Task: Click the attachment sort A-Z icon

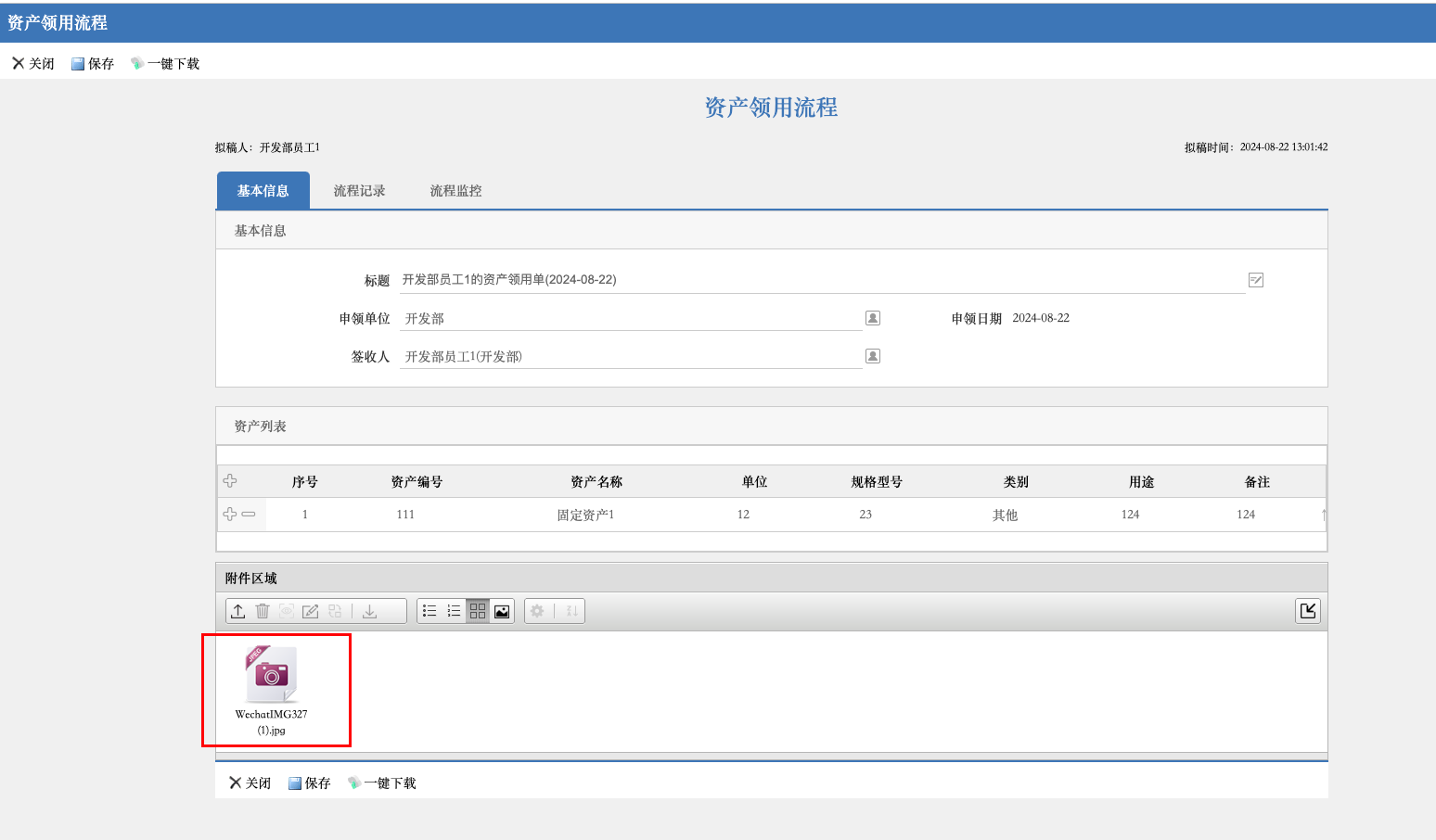Action: [571, 611]
